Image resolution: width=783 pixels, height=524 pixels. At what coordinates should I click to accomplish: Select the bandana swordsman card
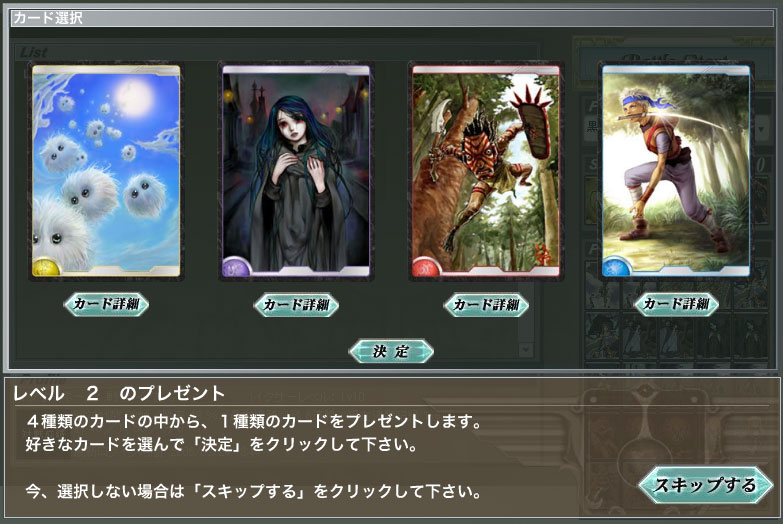pos(676,171)
